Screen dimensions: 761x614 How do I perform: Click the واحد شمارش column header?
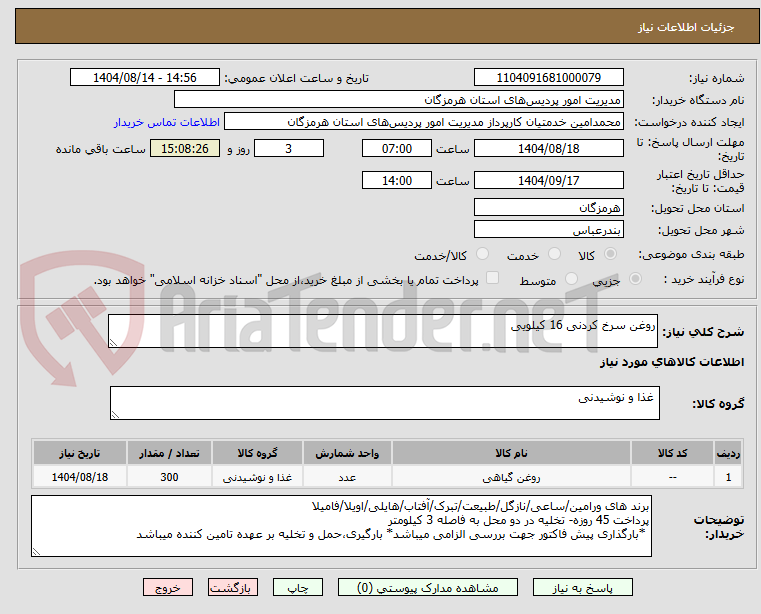coord(347,453)
